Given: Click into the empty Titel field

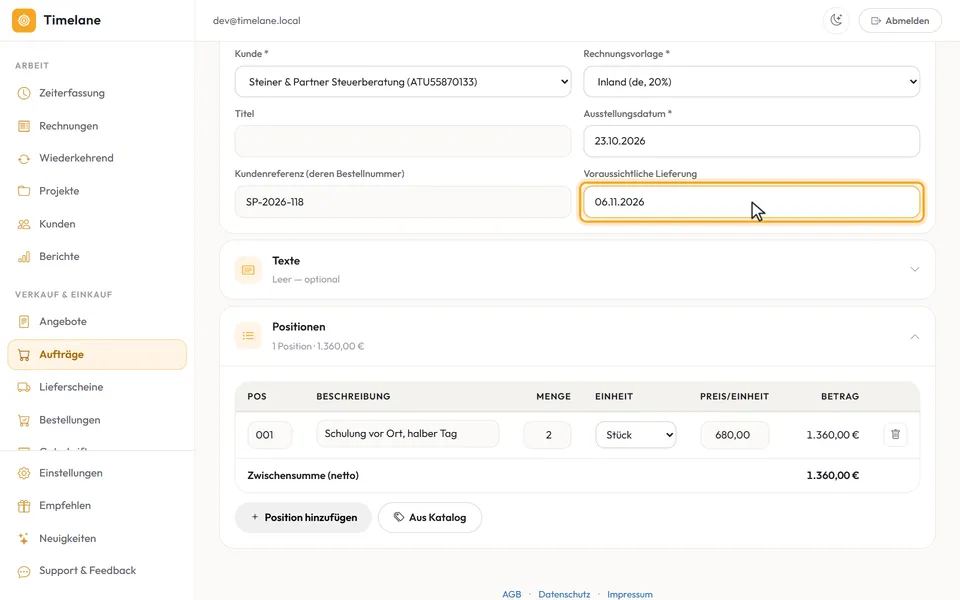Looking at the screenshot, I should (x=403, y=141).
